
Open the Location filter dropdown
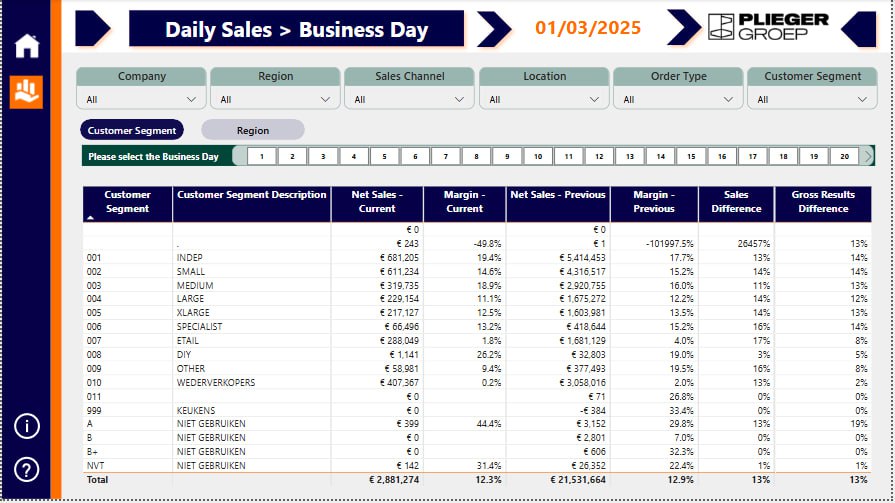(x=543, y=99)
